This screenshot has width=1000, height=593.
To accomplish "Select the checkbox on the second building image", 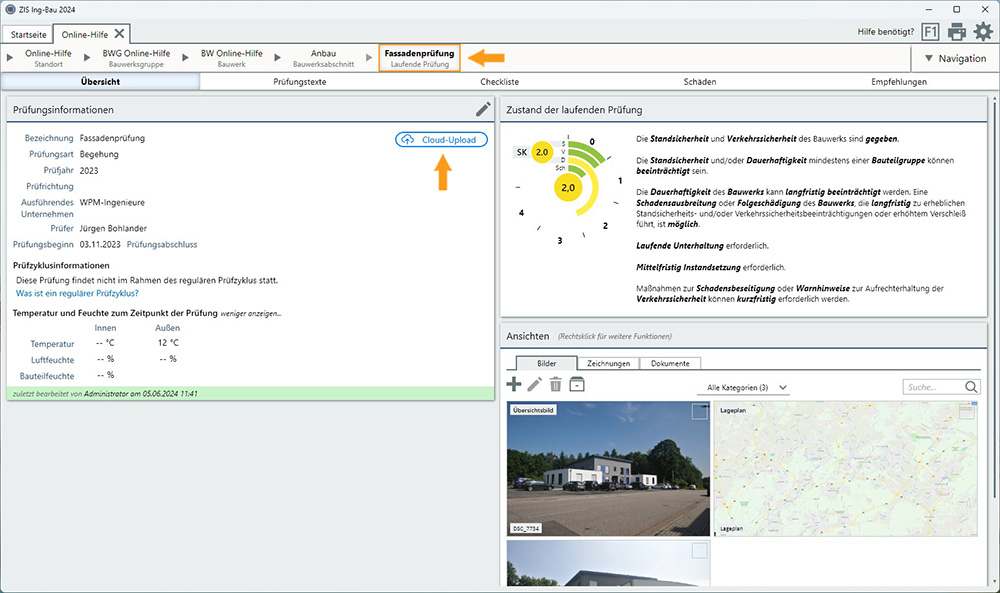I will pyautogui.click(x=699, y=551).
